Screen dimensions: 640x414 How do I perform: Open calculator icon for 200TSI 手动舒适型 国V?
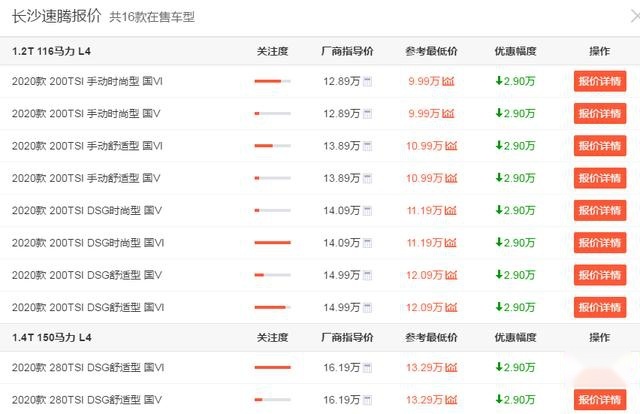pyautogui.click(x=367, y=178)
